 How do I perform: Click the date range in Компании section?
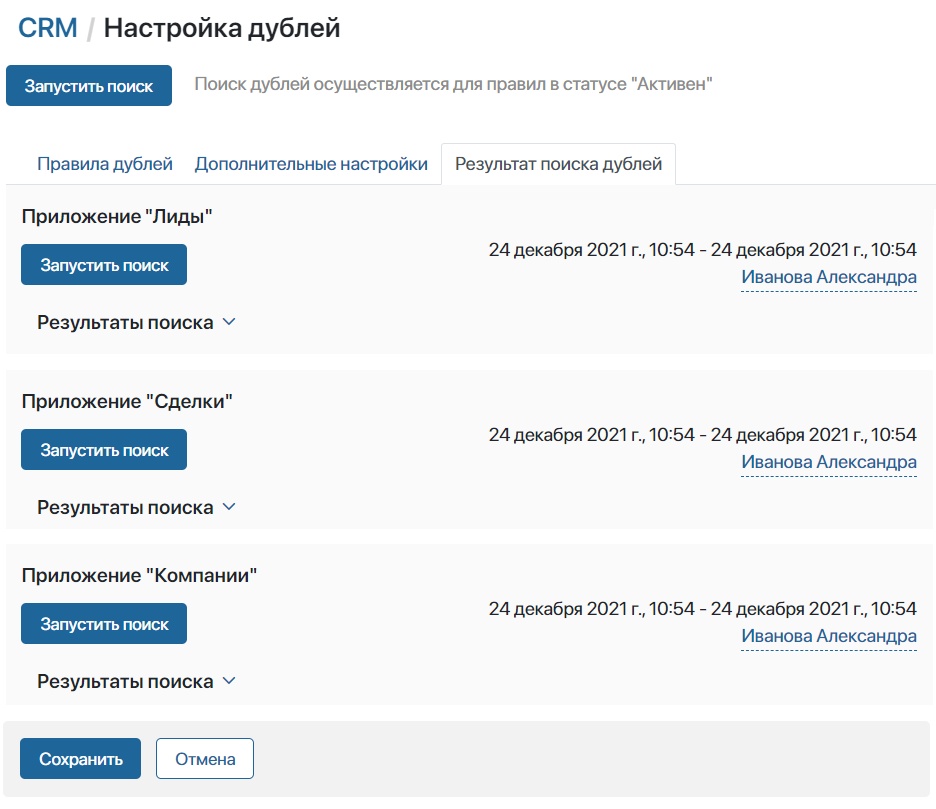pyautogui.click(x=703, y=608)
